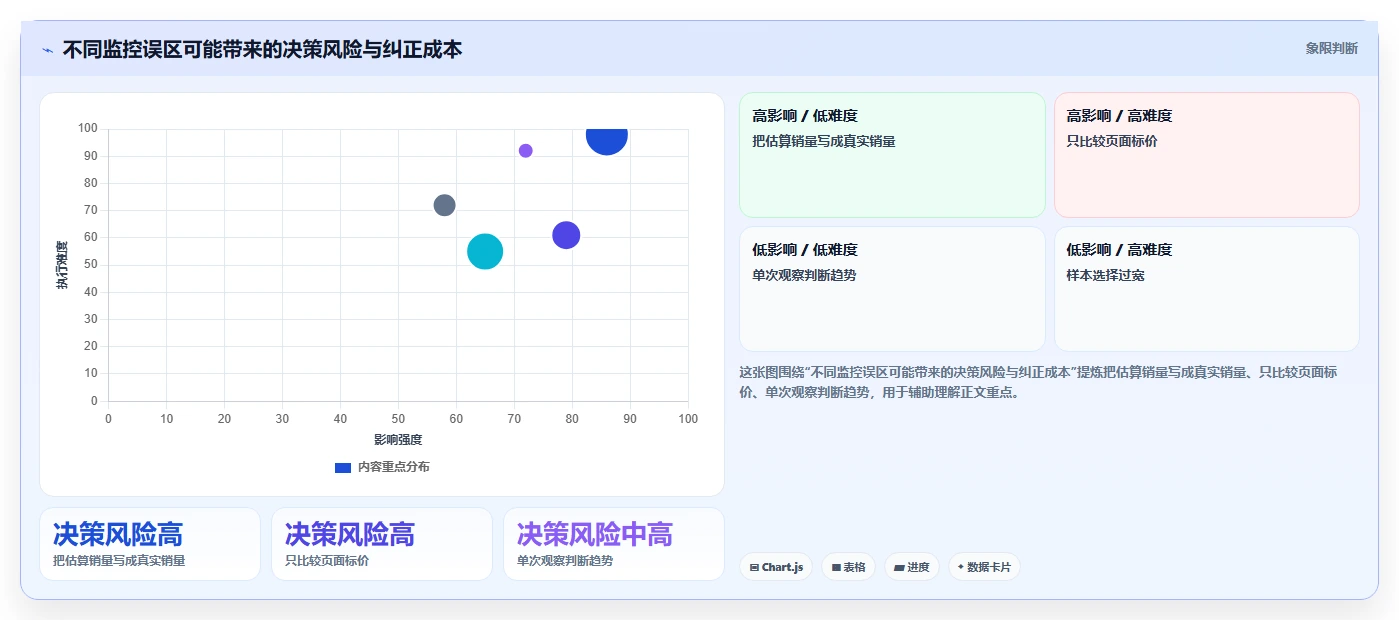Screen dimensions: 1399x620
Task: Click the gray bubble in the chart
Action: click(x=445, y=205)
